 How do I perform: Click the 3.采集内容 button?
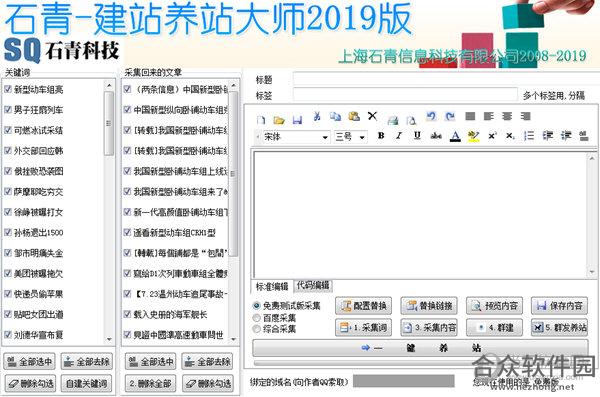point(429,327)
